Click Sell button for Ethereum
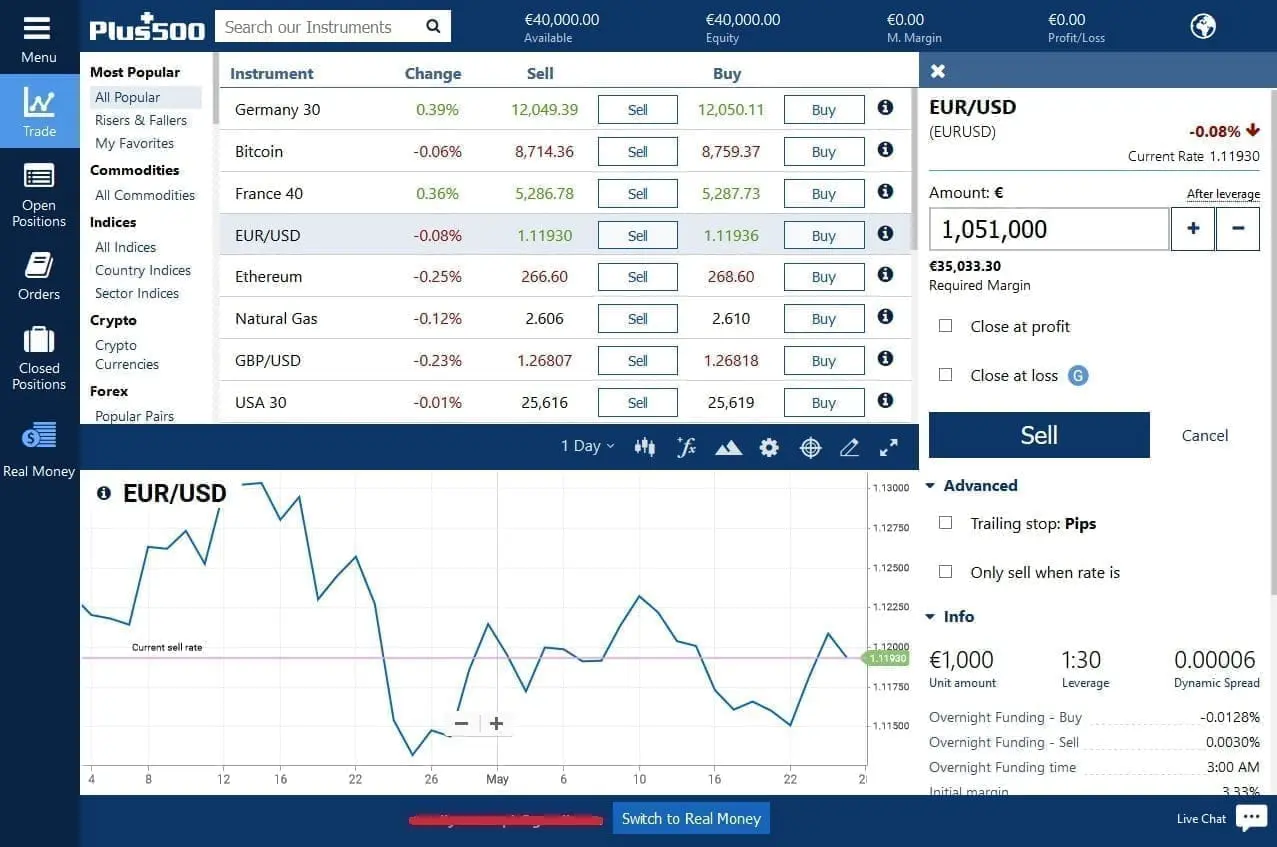 point(638,277)
